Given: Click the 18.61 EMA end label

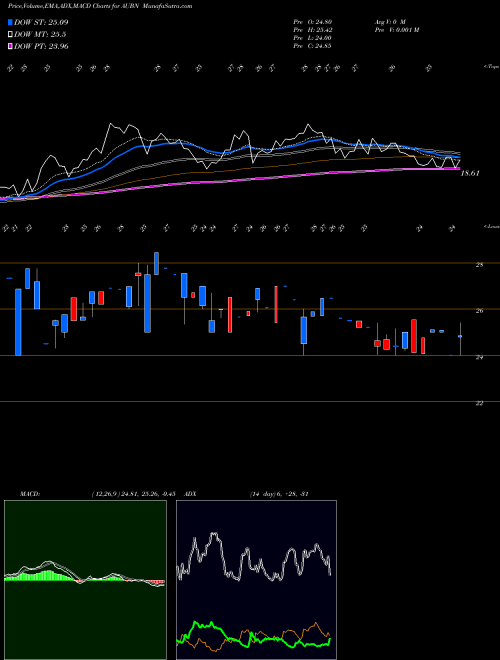Looking at the screenshot, I should tap(470, 173).
